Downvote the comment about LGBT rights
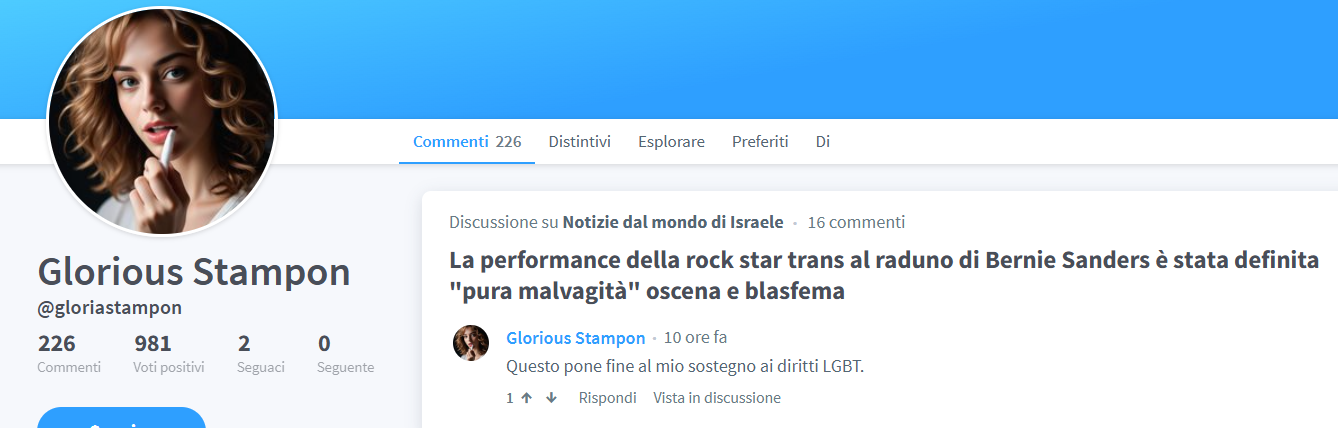 [x=551, y=398]
